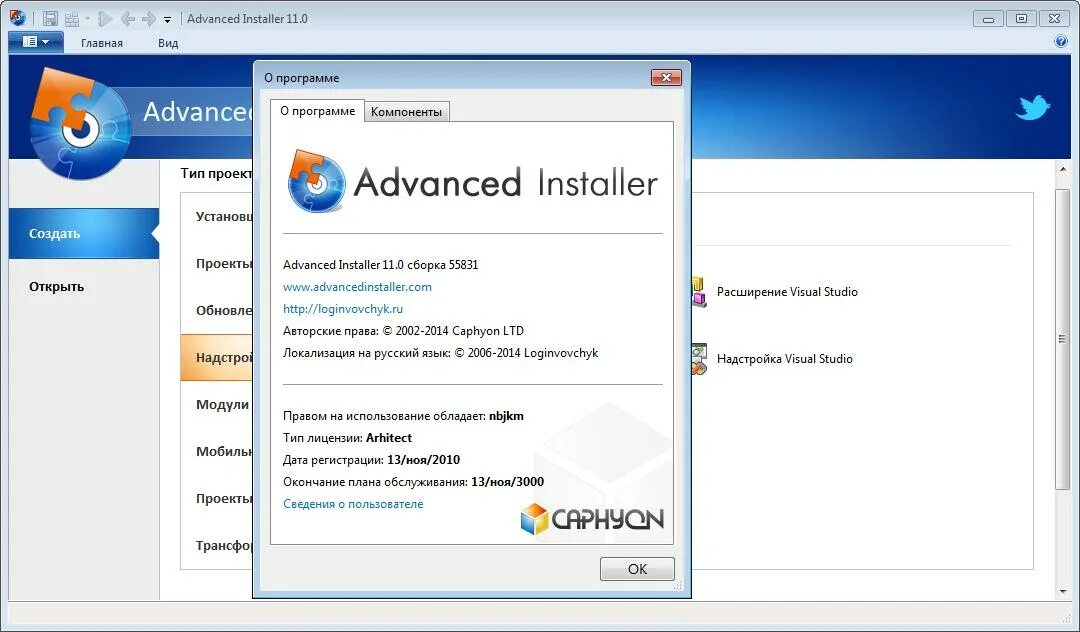Select the О программе tab in the dialog
Viewport: 1080px width, 632px height.
[318, 111]
